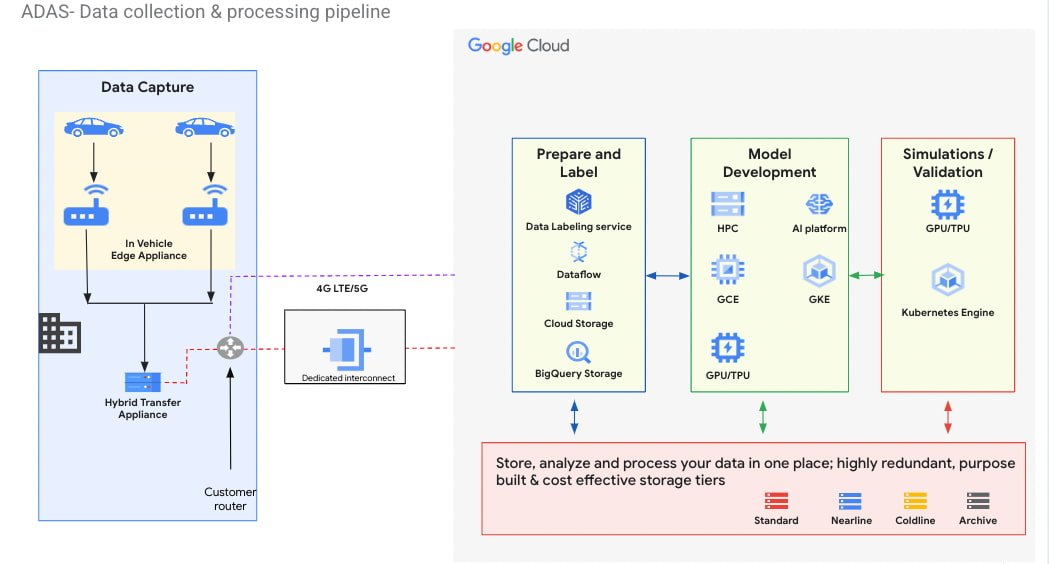Click the 'Archive' tier label

(978, 521)
